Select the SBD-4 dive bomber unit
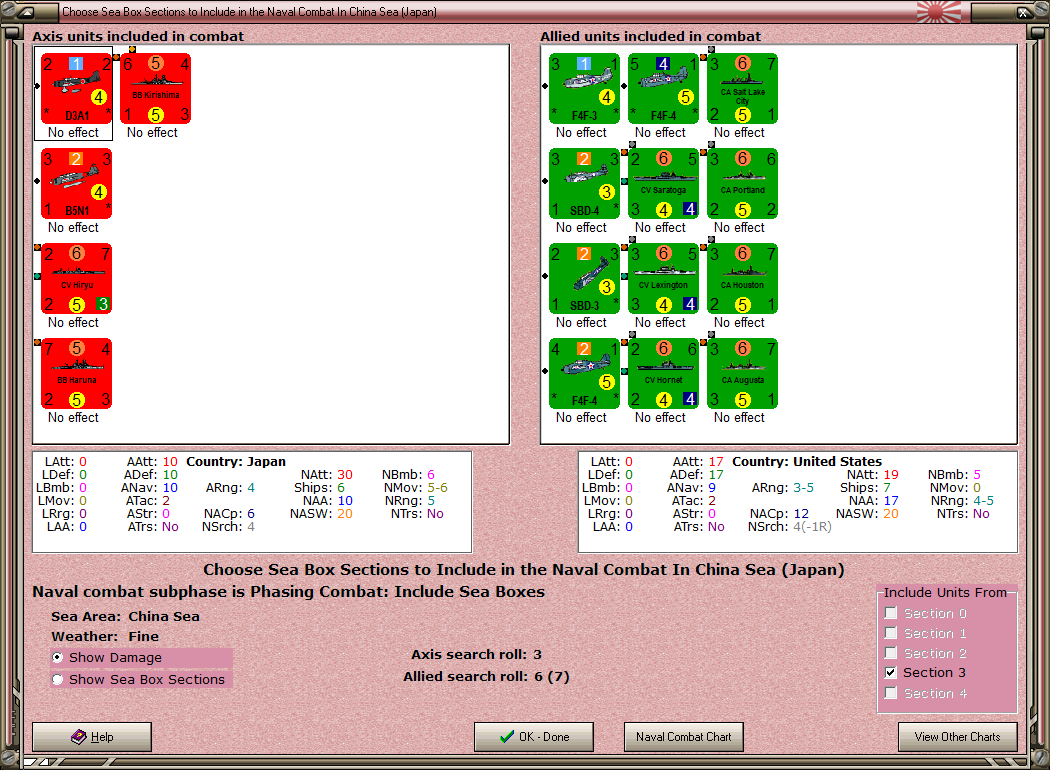 [x=585, y=184]
